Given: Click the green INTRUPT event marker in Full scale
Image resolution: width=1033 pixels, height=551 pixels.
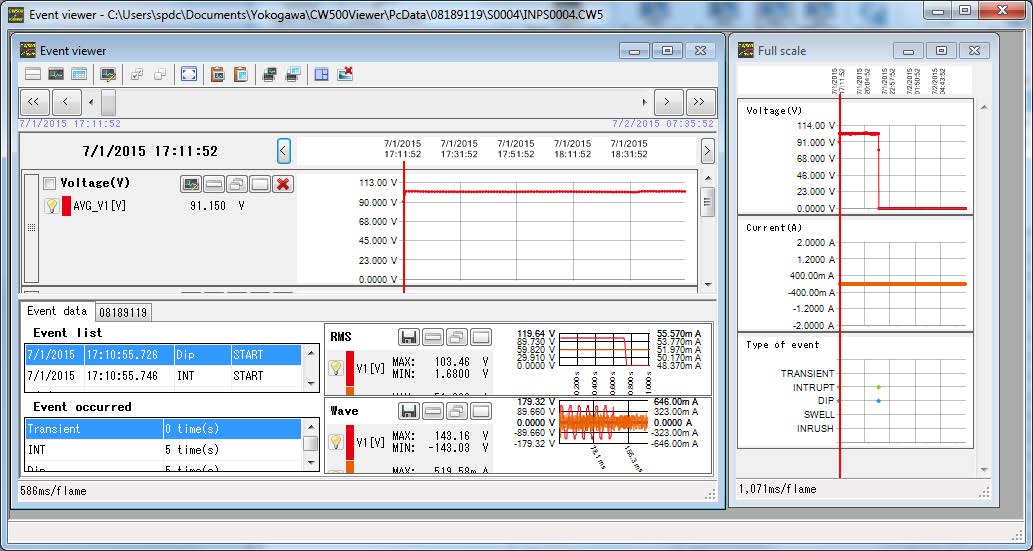Looking at the screenshot, I should pyautogui.click(x=878, y=387).
